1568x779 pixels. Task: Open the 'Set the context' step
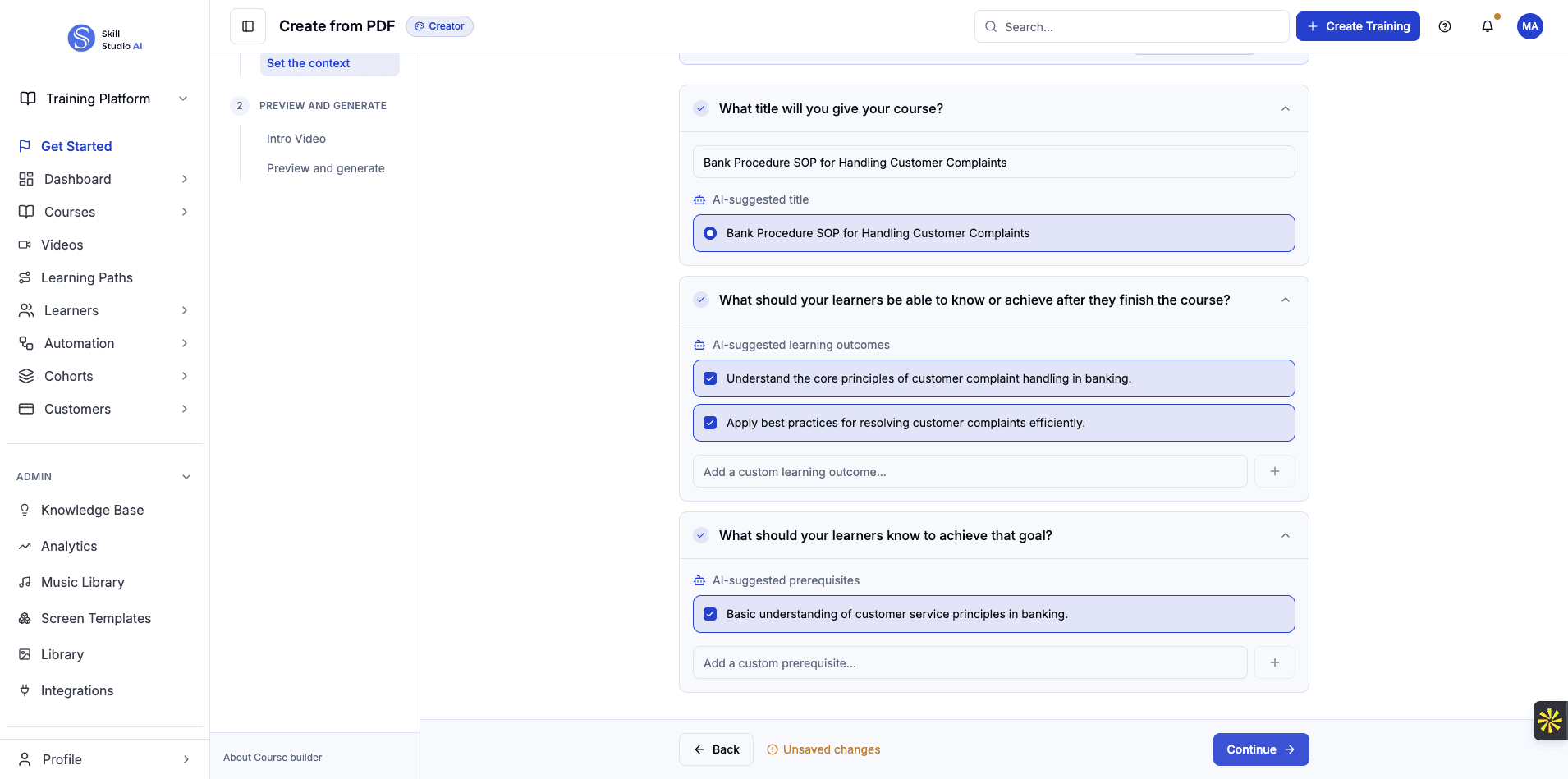click(x=308, y=62)
